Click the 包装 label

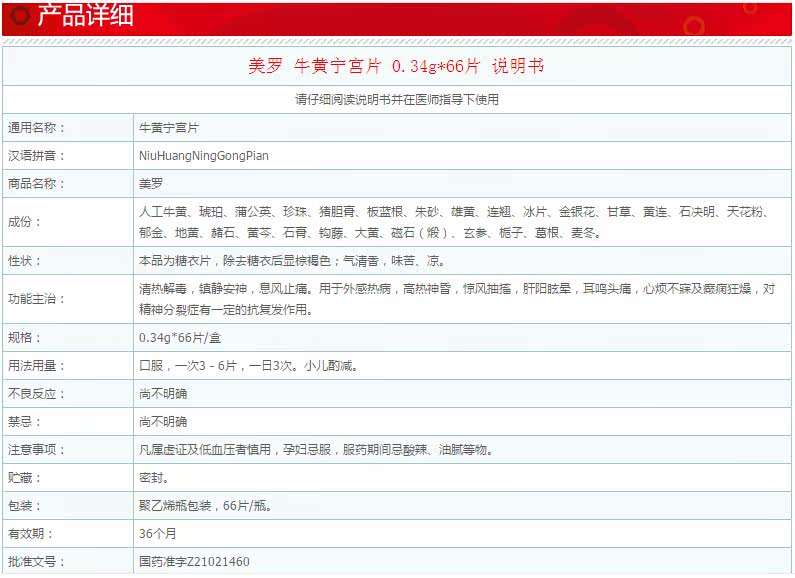(25, 505)
